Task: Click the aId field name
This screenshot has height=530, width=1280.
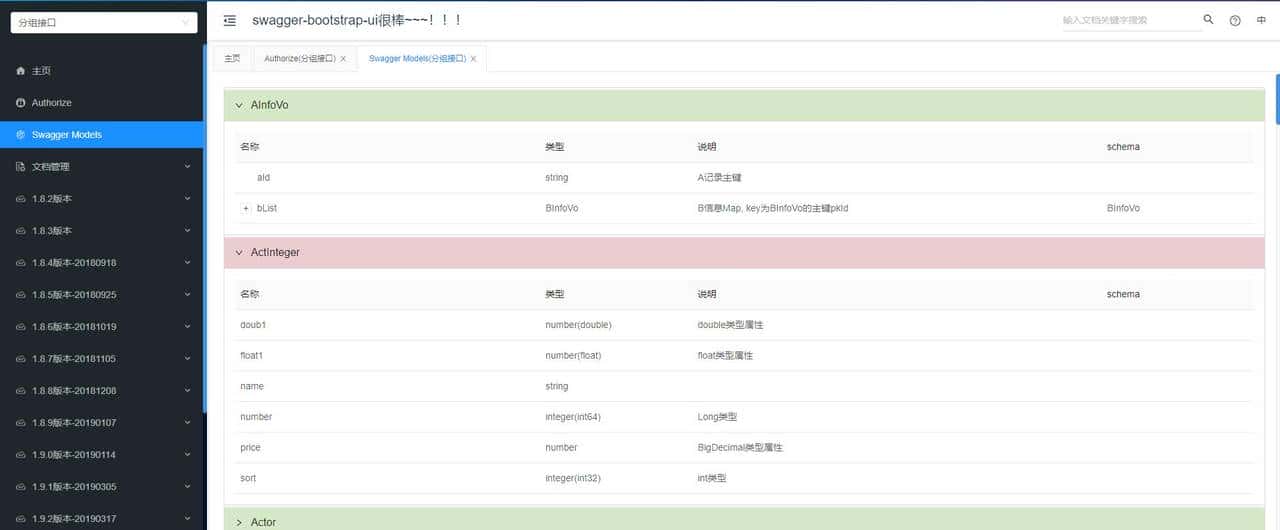Action: point(264,178)
